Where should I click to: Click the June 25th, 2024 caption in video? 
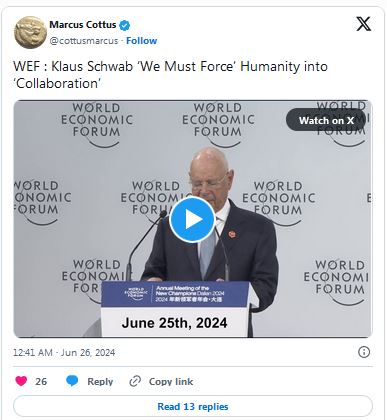point(174,323)
